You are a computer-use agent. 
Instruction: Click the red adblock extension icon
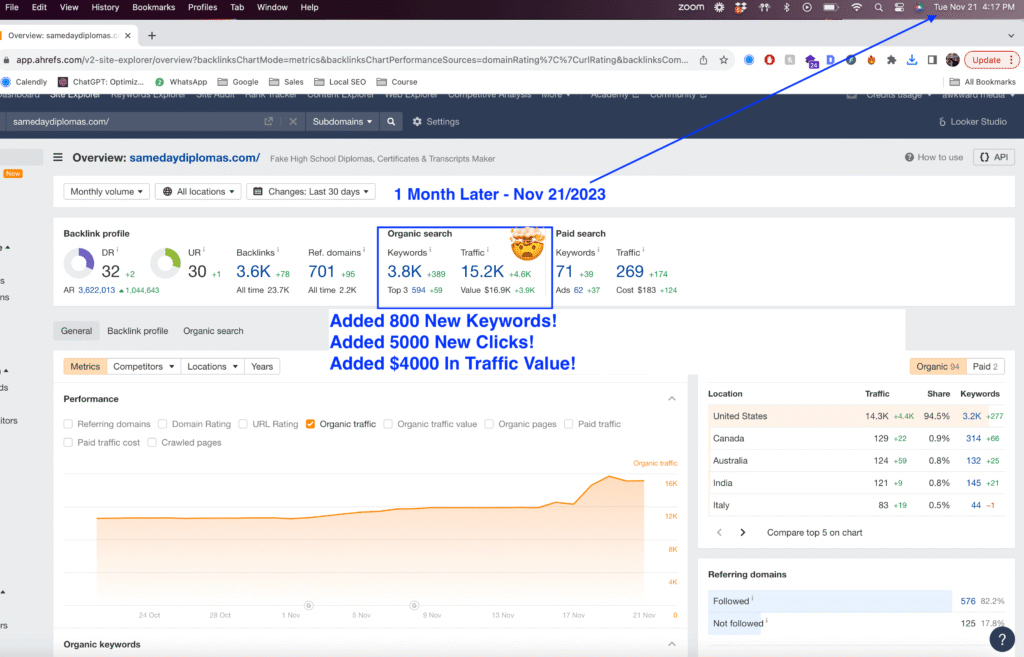coord(769,60)
